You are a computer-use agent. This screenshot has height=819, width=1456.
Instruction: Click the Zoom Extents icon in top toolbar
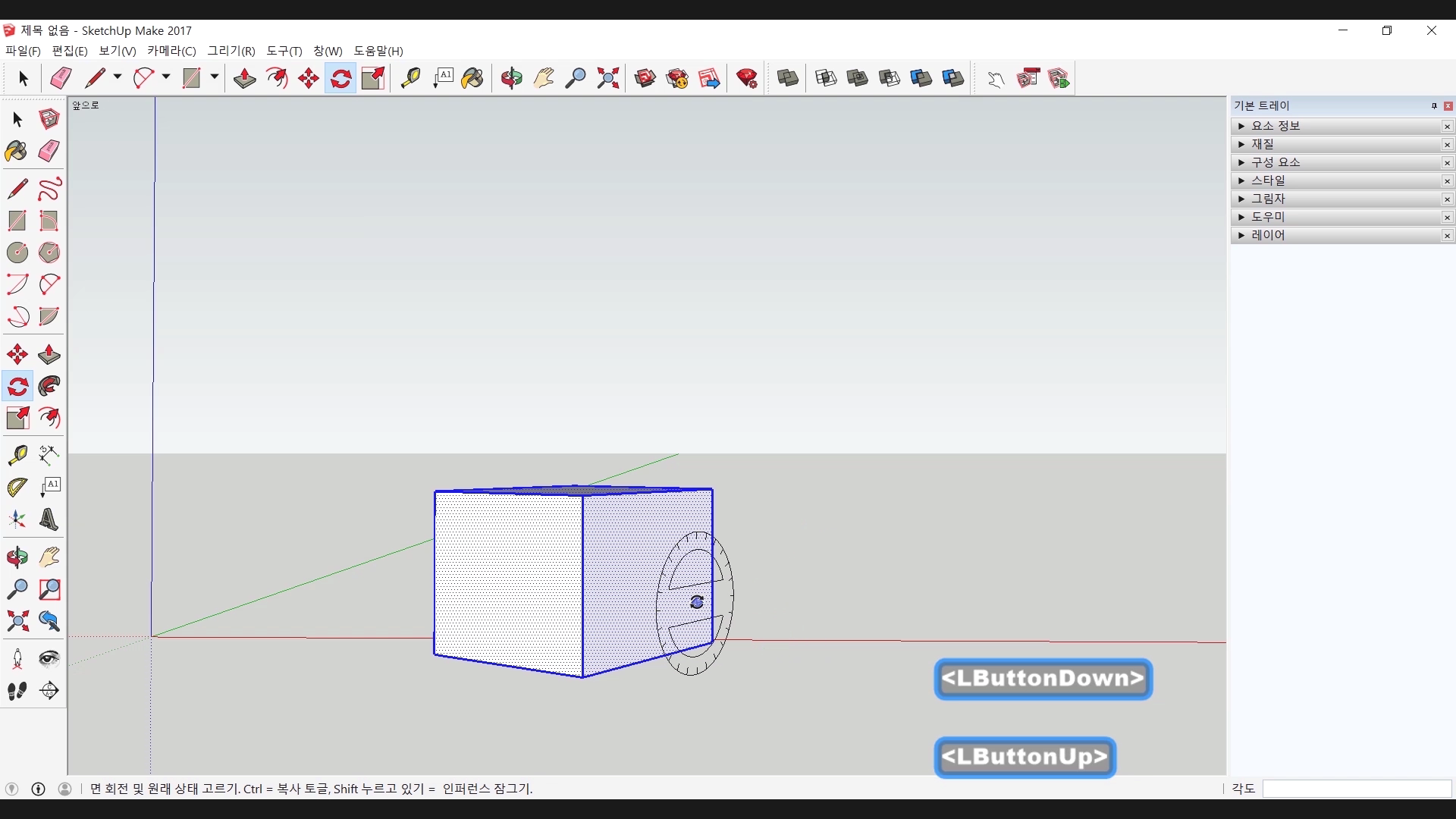click(607, 78)
